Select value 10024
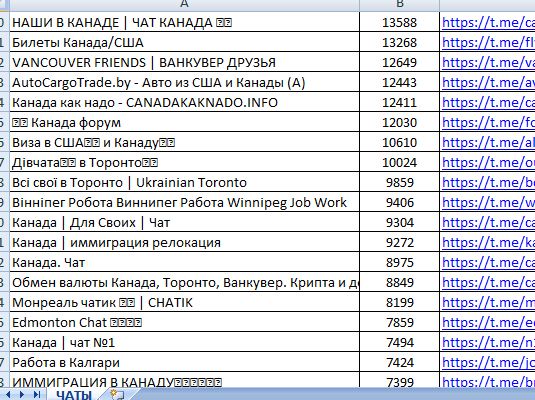The image size is (535, 400). pyautogui.click(x=400, y=162)
